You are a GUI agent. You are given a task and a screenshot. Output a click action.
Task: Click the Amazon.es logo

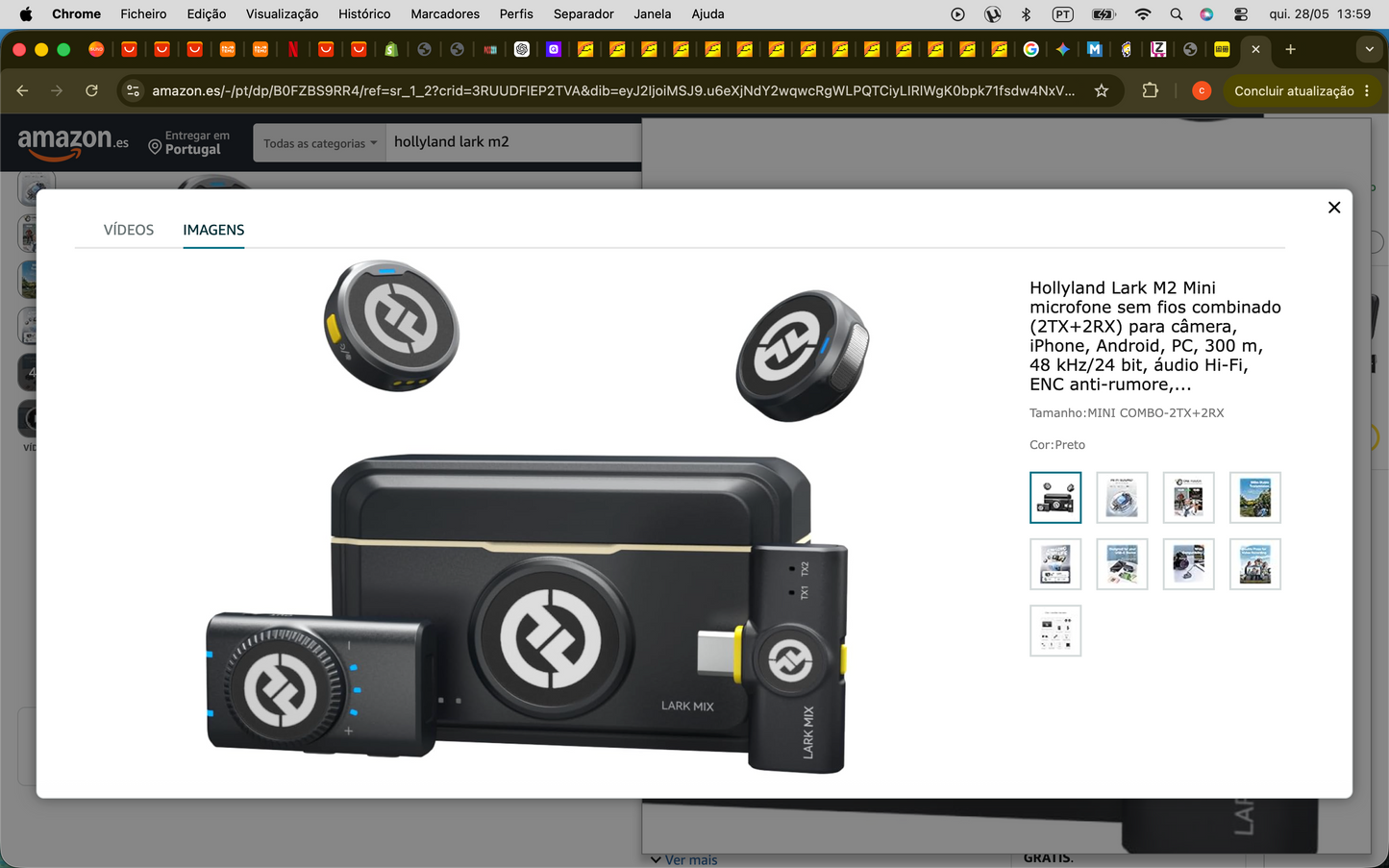coord(72,143)
